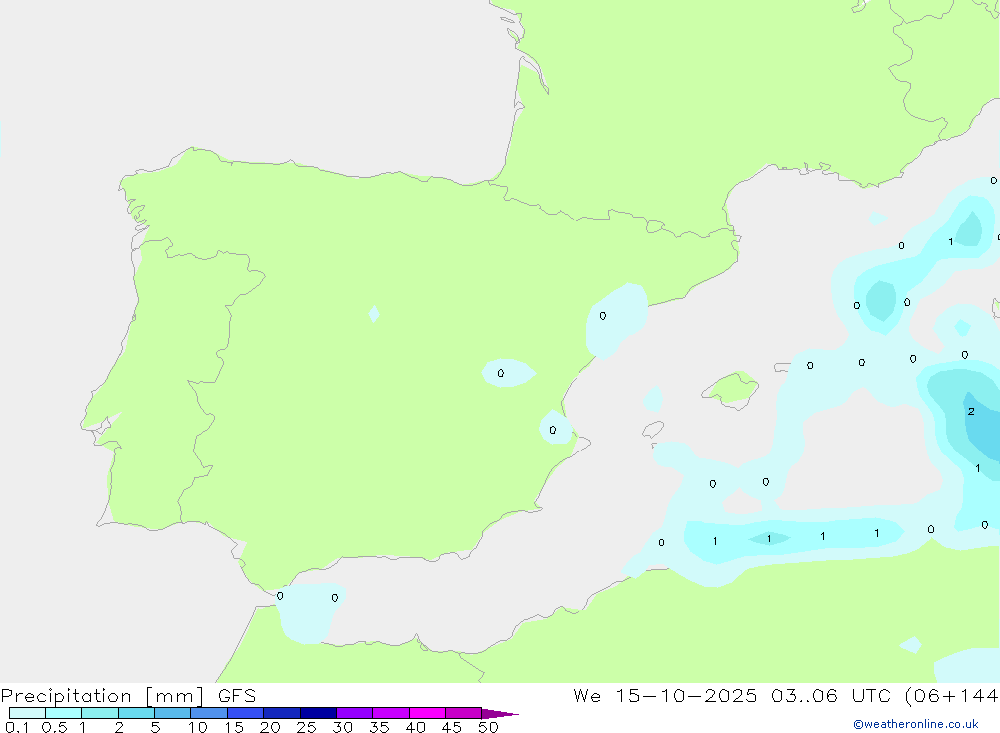Choose the blue swatch between 15 and 20

tap(246, 713)
